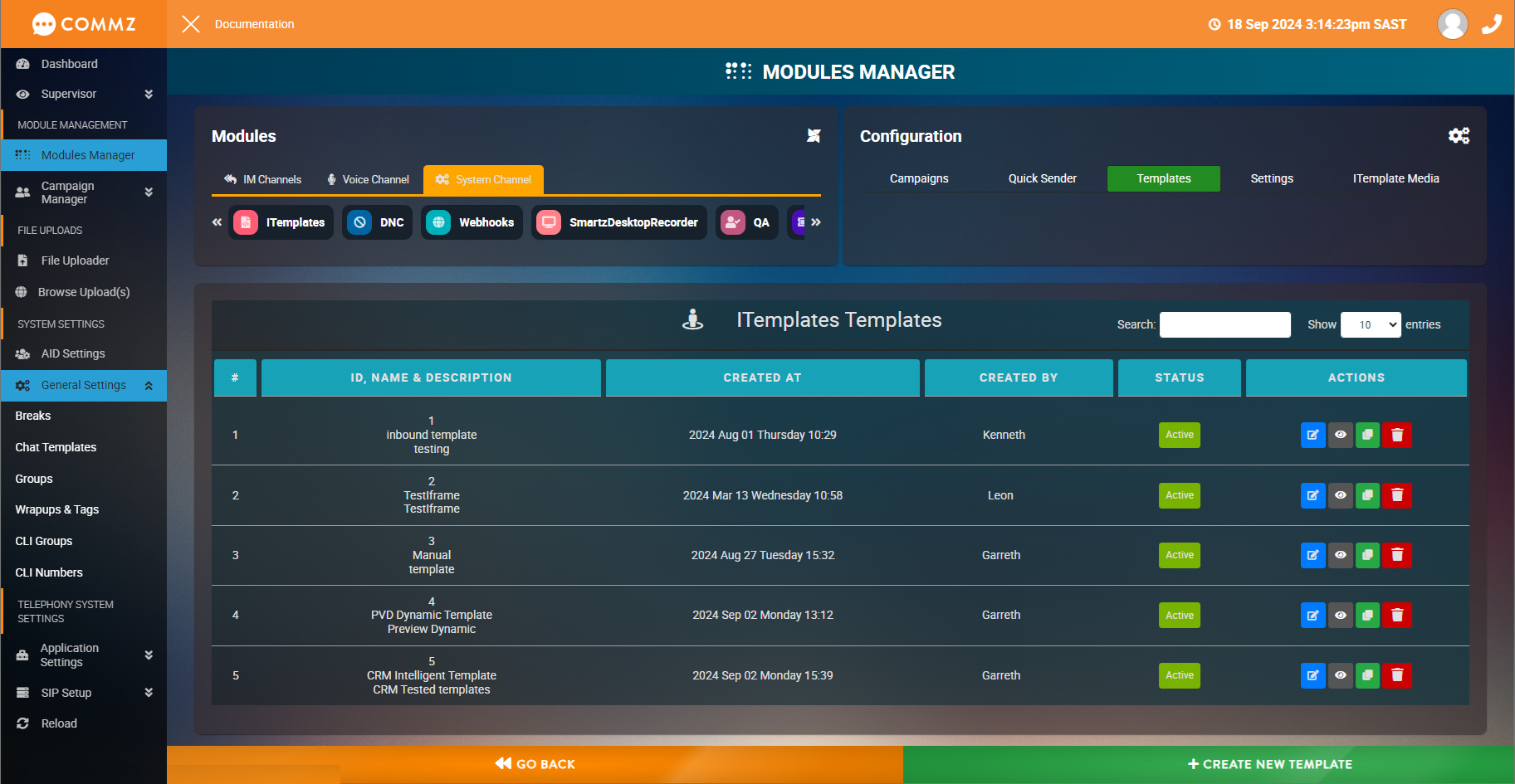Click the Configuration gear icon

1459,135
